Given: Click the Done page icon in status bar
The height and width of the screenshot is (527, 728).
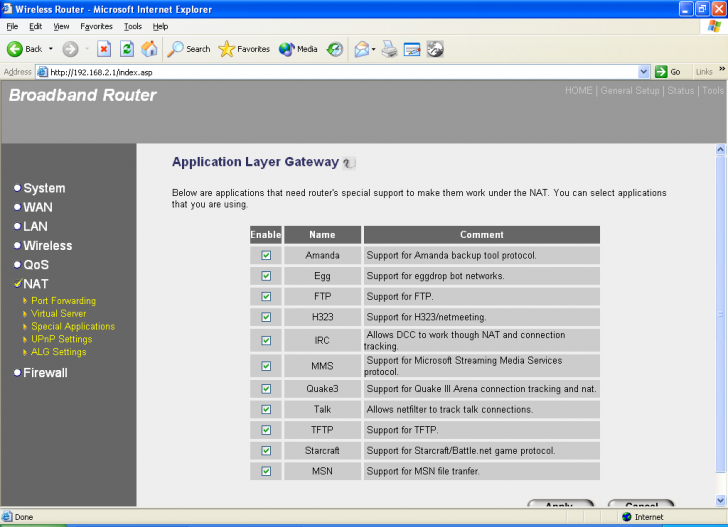Looking at the screenshot, I should coord(7,516).
